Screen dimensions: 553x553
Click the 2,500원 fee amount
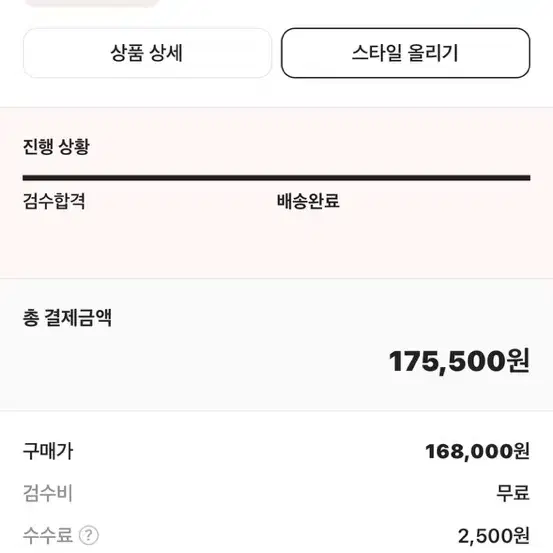point(494,536)
